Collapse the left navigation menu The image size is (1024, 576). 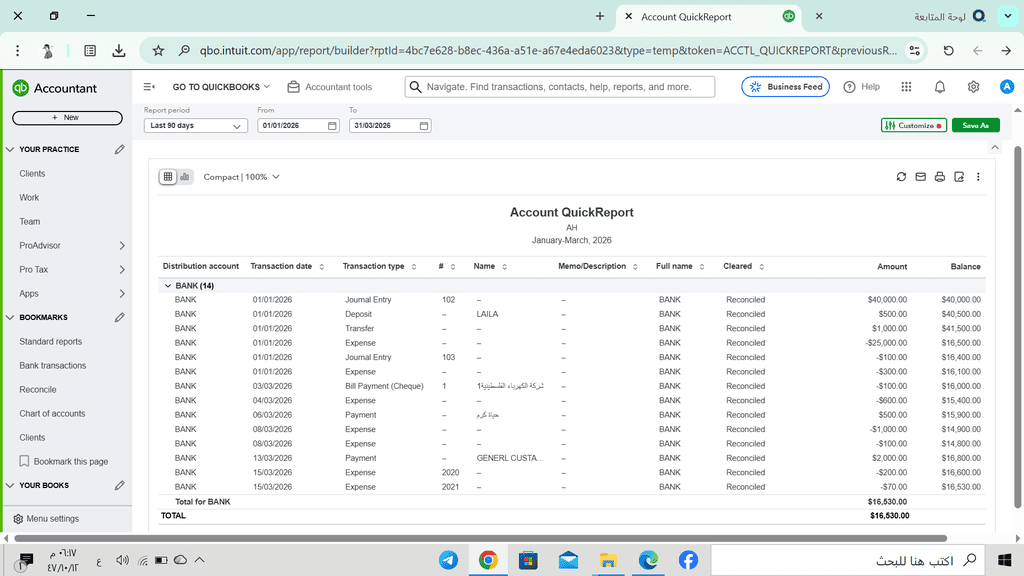149,87
